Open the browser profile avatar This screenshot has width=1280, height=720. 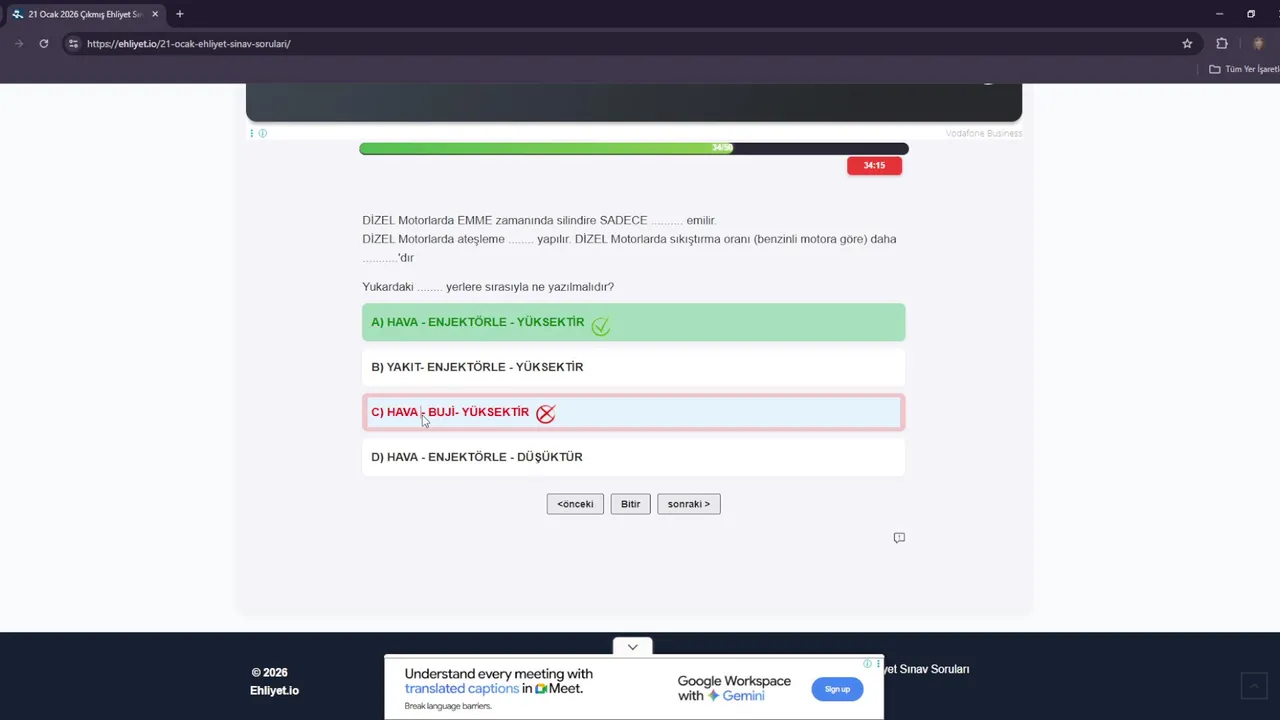[x=1258, y=44]
